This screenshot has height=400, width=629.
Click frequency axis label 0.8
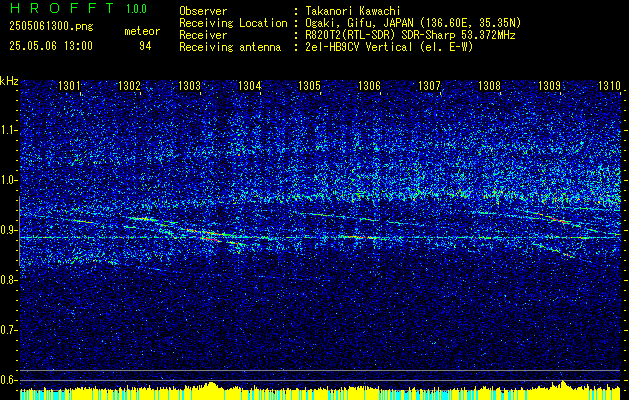tap(9, 280)
